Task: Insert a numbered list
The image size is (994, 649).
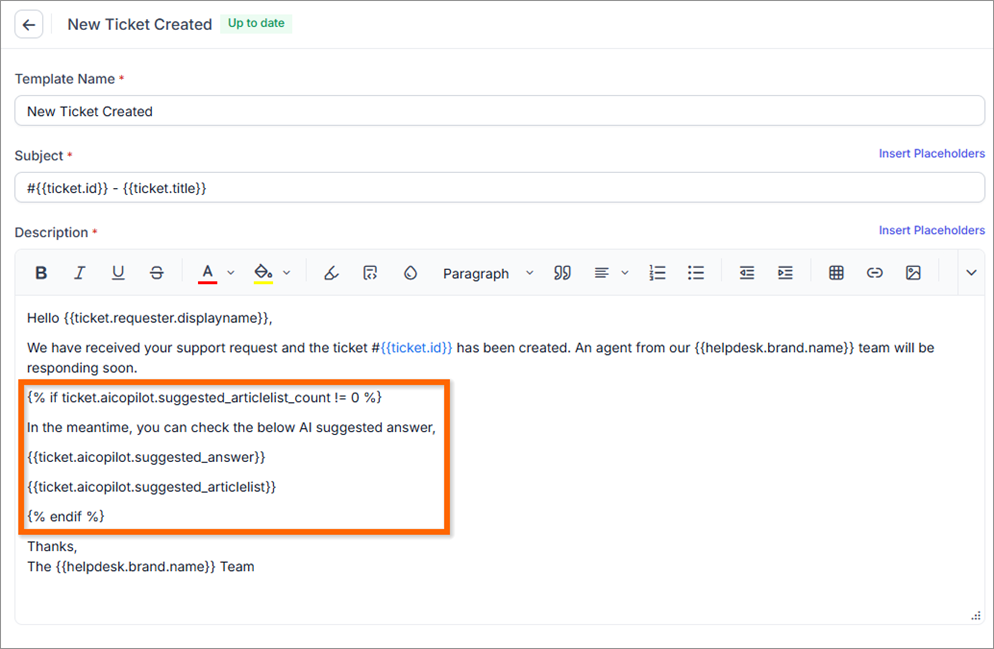Action: [x=657, y=273]
